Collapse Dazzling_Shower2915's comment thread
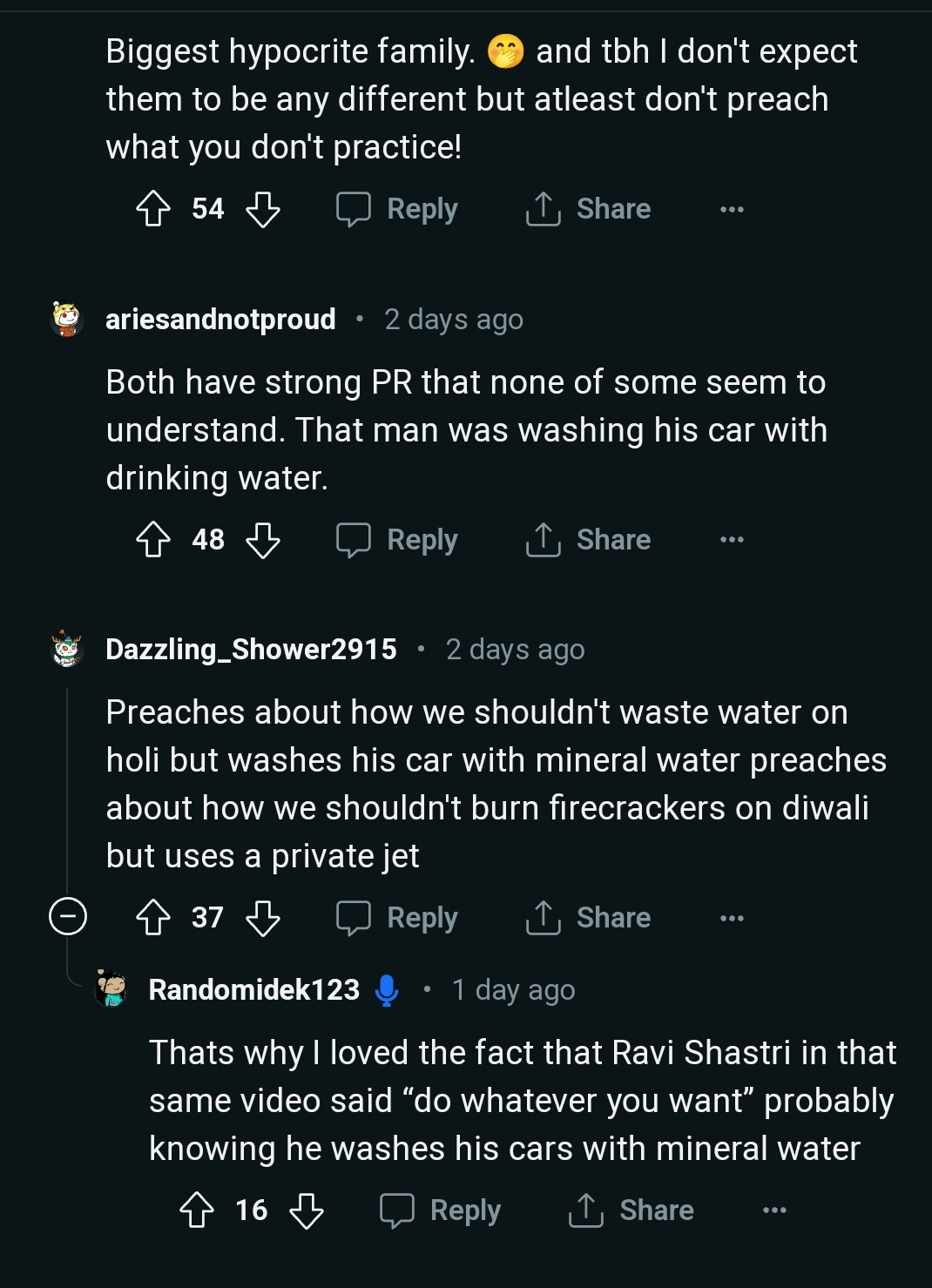 click(68, 916)
